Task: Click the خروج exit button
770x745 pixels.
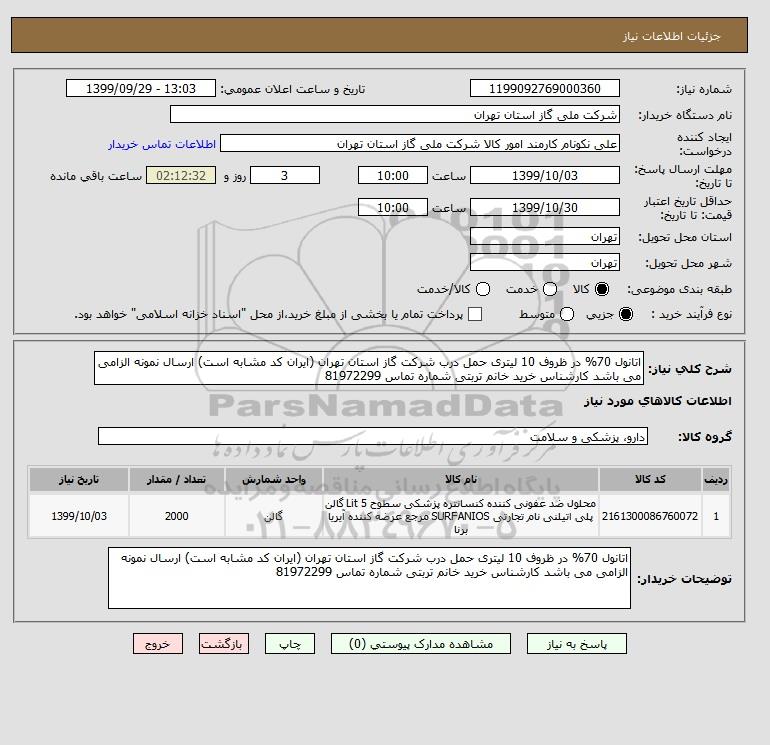Action: click(x=158, y=644)
